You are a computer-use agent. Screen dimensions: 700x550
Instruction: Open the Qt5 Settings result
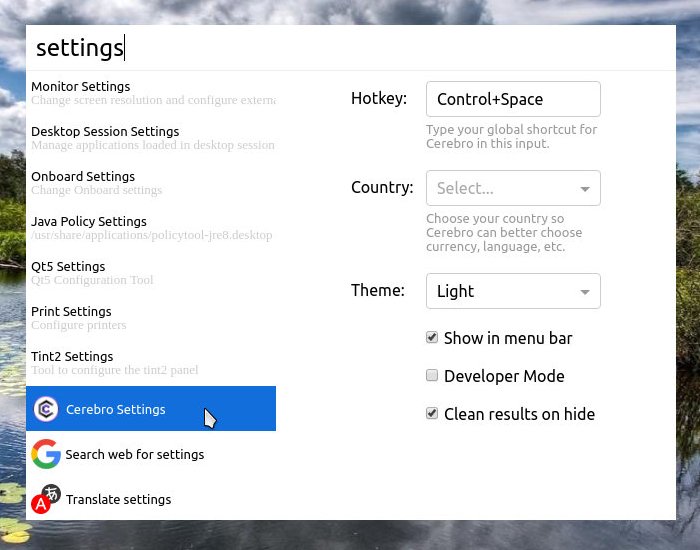151,273
